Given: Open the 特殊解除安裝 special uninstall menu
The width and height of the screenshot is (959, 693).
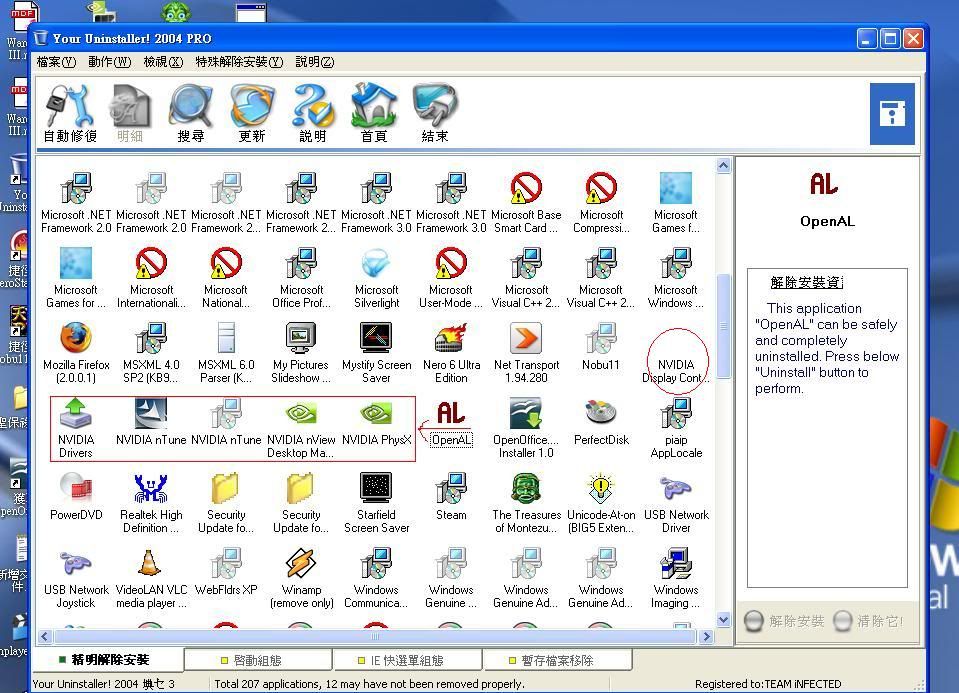Looking at the screenshot, I should coord(238,62).
